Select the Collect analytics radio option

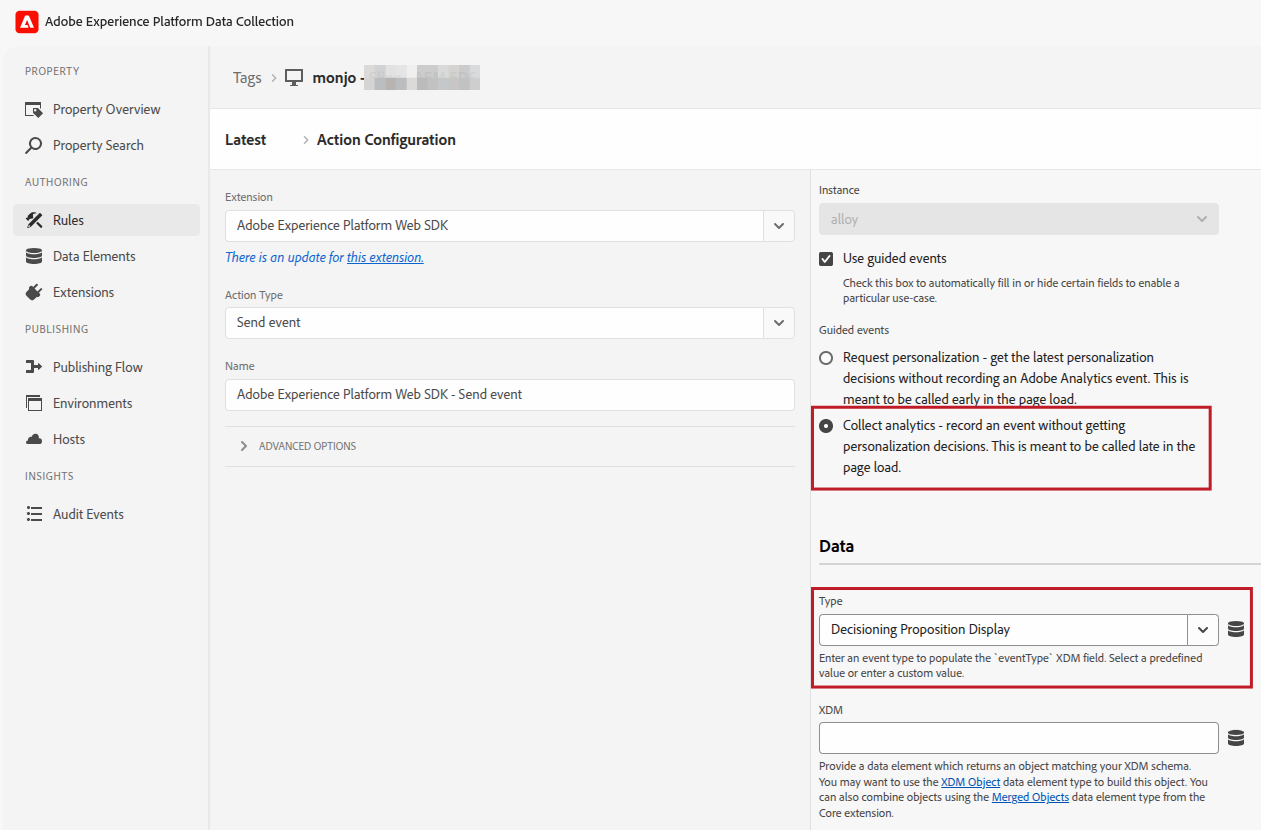pyautogui.click(x=826, y=426)
